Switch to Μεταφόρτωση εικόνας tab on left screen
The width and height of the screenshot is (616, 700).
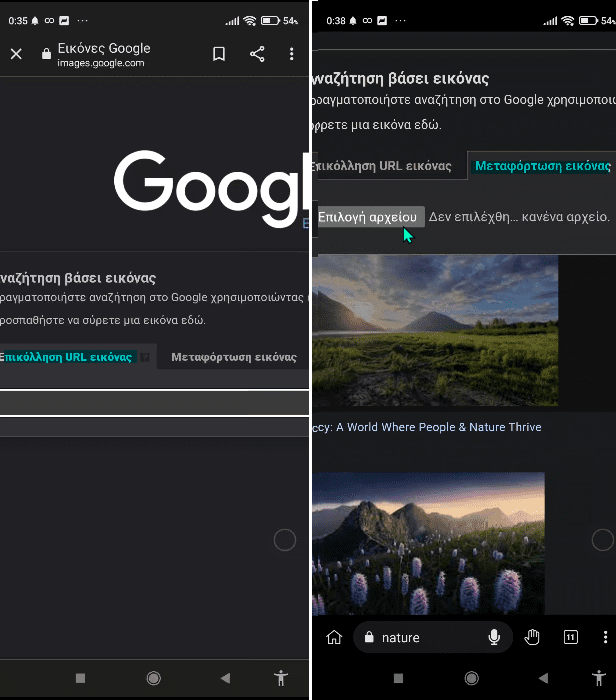pyautogui.click(x=234, y=357)
